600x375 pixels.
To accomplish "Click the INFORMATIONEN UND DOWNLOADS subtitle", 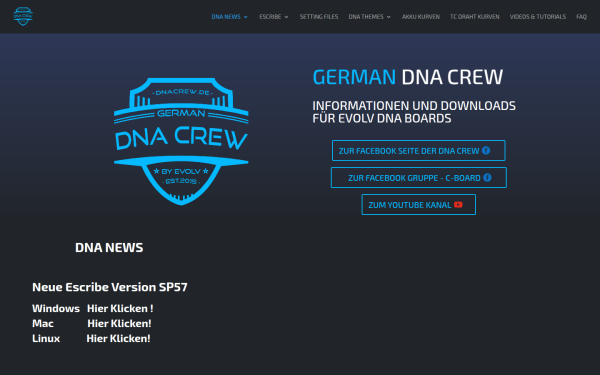I will tap(414, 112).
